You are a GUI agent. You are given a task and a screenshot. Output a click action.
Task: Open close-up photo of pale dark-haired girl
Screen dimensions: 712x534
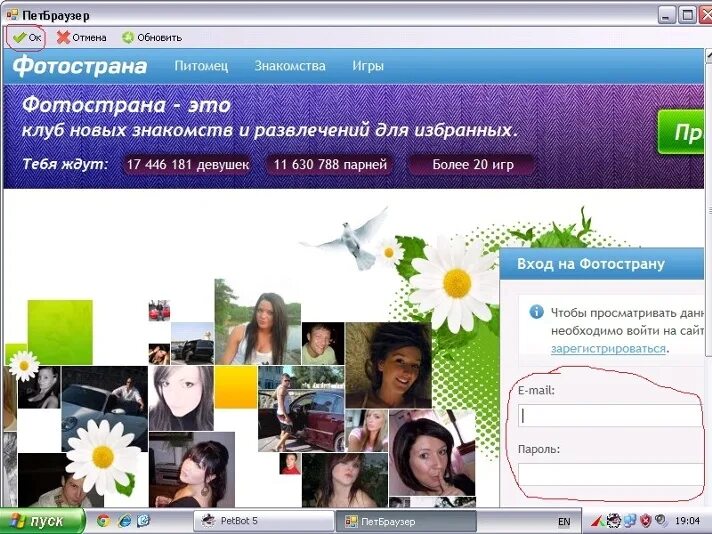click(x=181, y=398)
